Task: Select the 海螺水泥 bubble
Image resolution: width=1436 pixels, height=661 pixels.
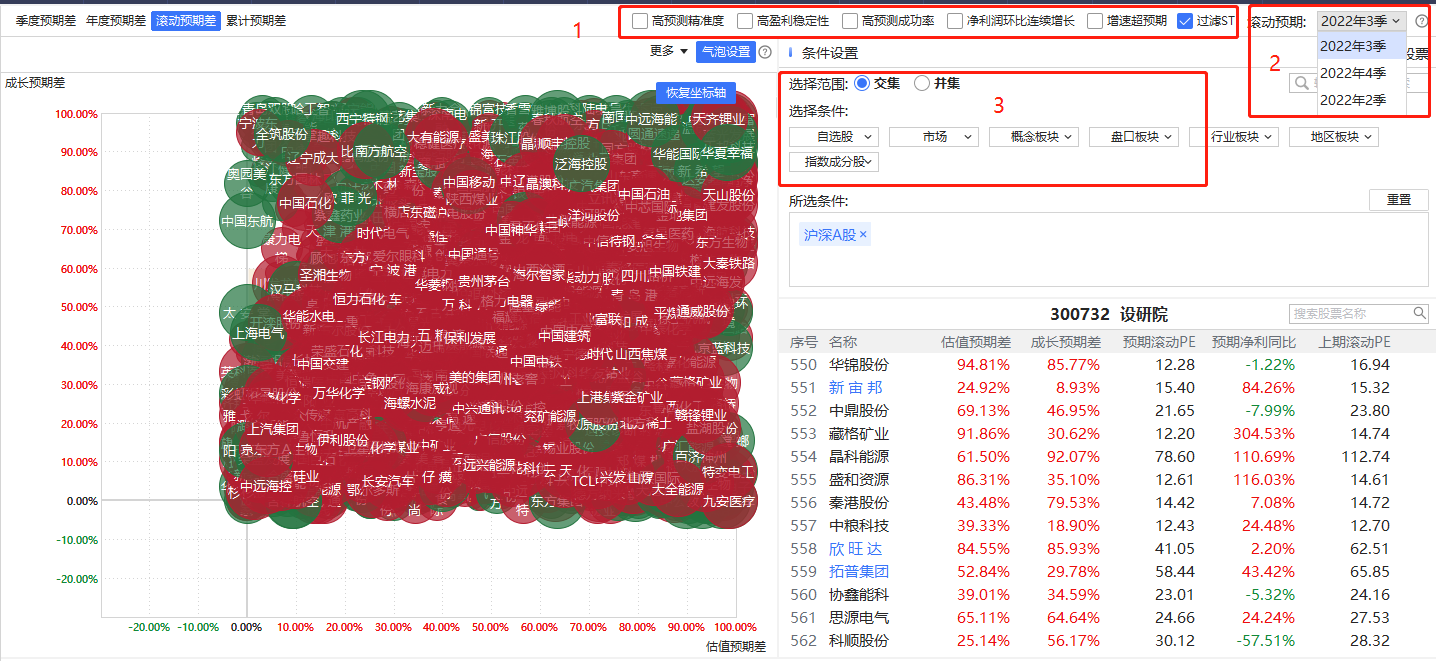Action: (x=410, y=404)
